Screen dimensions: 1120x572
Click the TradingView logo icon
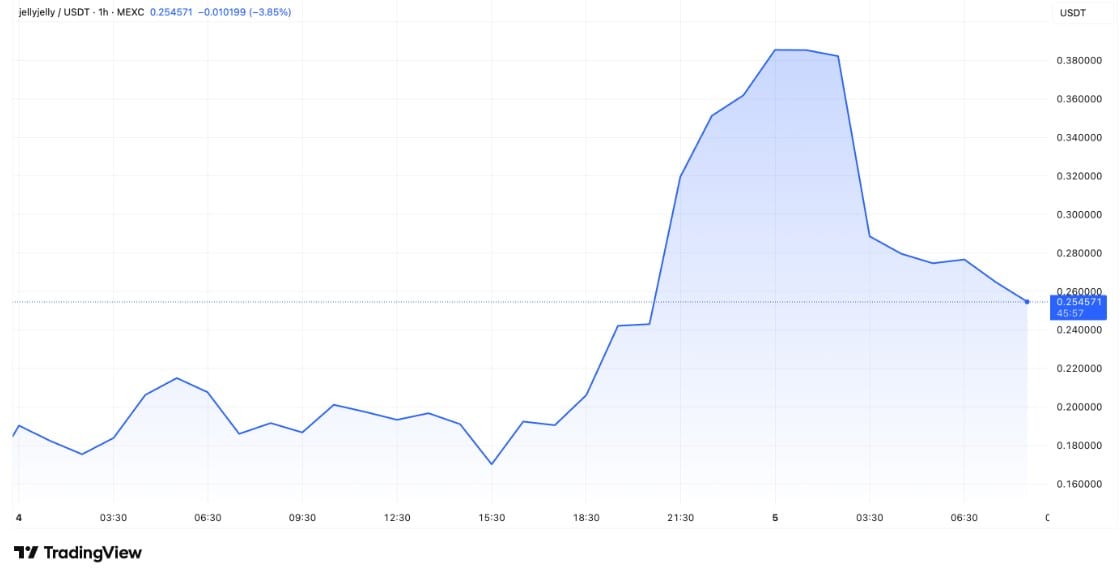[26, 552]
